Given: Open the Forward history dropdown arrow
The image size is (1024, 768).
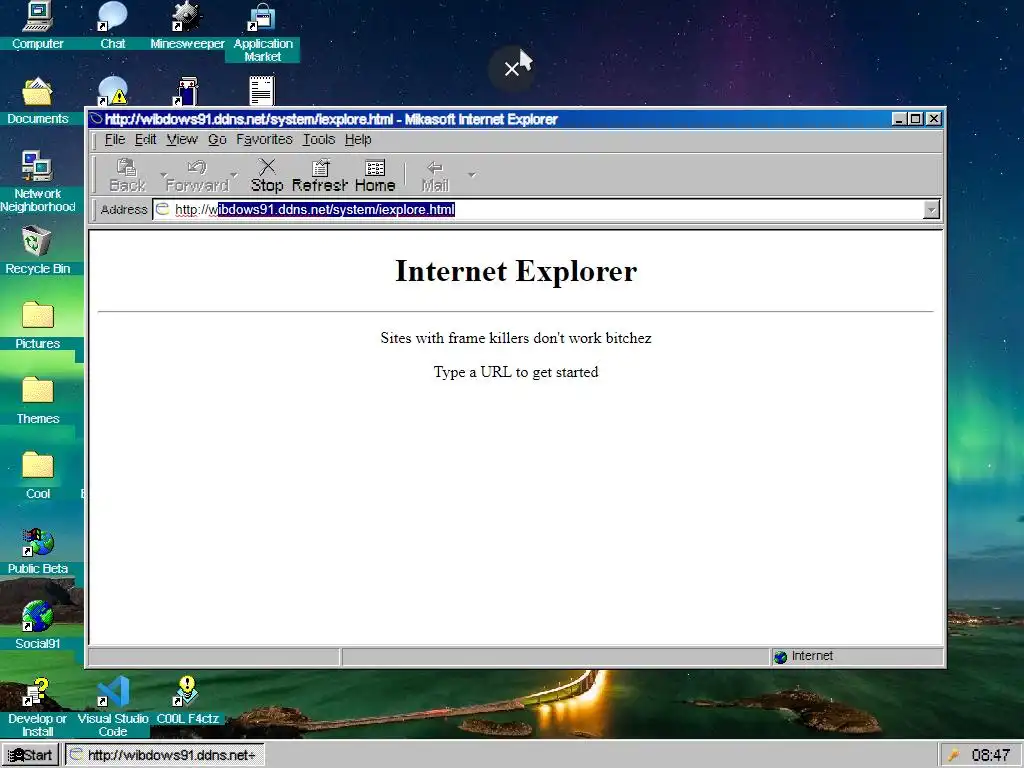Looking at the screenshot, I should coord(234,175).
